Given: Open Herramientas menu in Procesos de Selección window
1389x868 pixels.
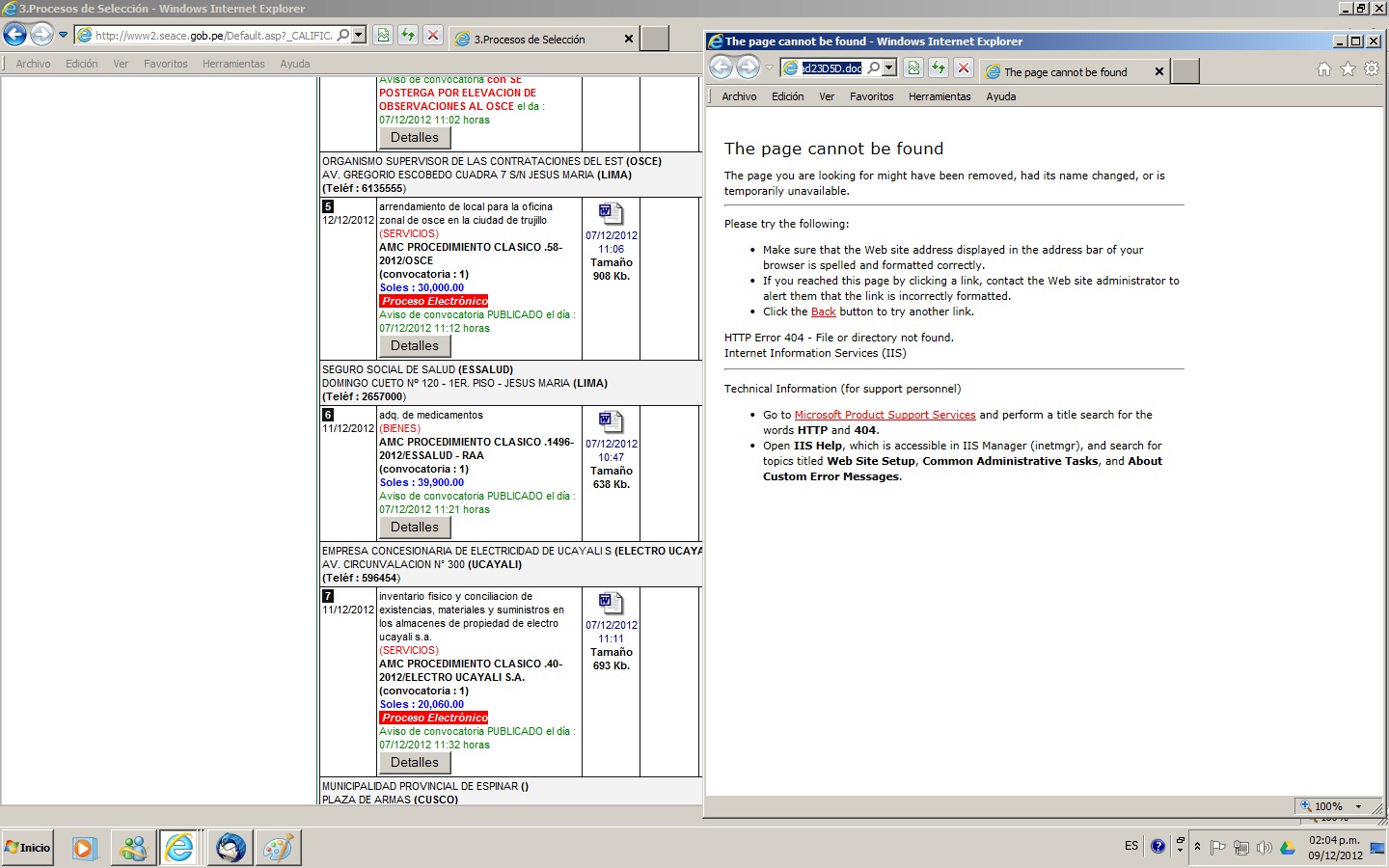Looking at the screenshot, I should 233,64.
